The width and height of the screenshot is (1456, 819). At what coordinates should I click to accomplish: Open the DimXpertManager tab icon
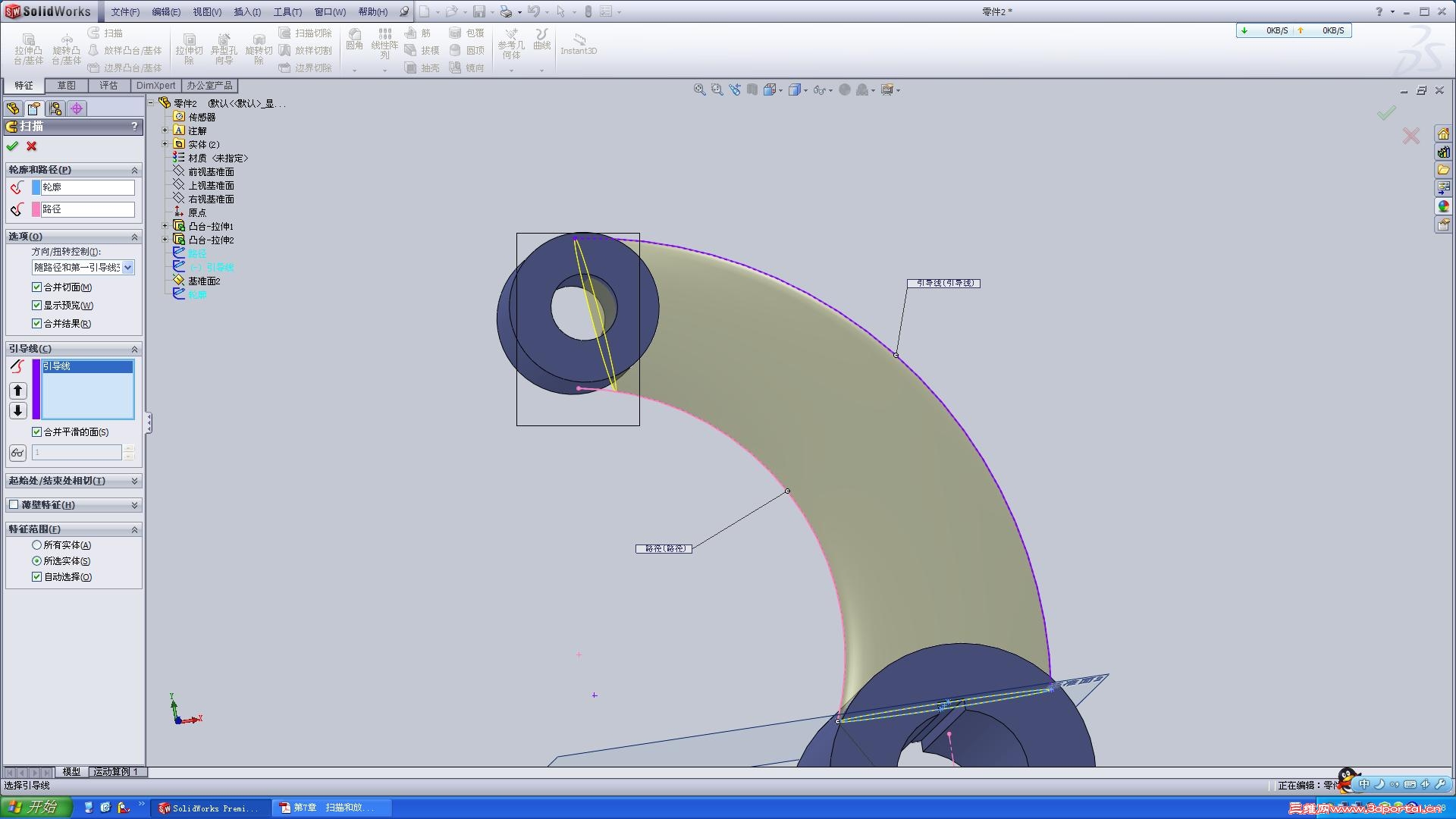77,108
